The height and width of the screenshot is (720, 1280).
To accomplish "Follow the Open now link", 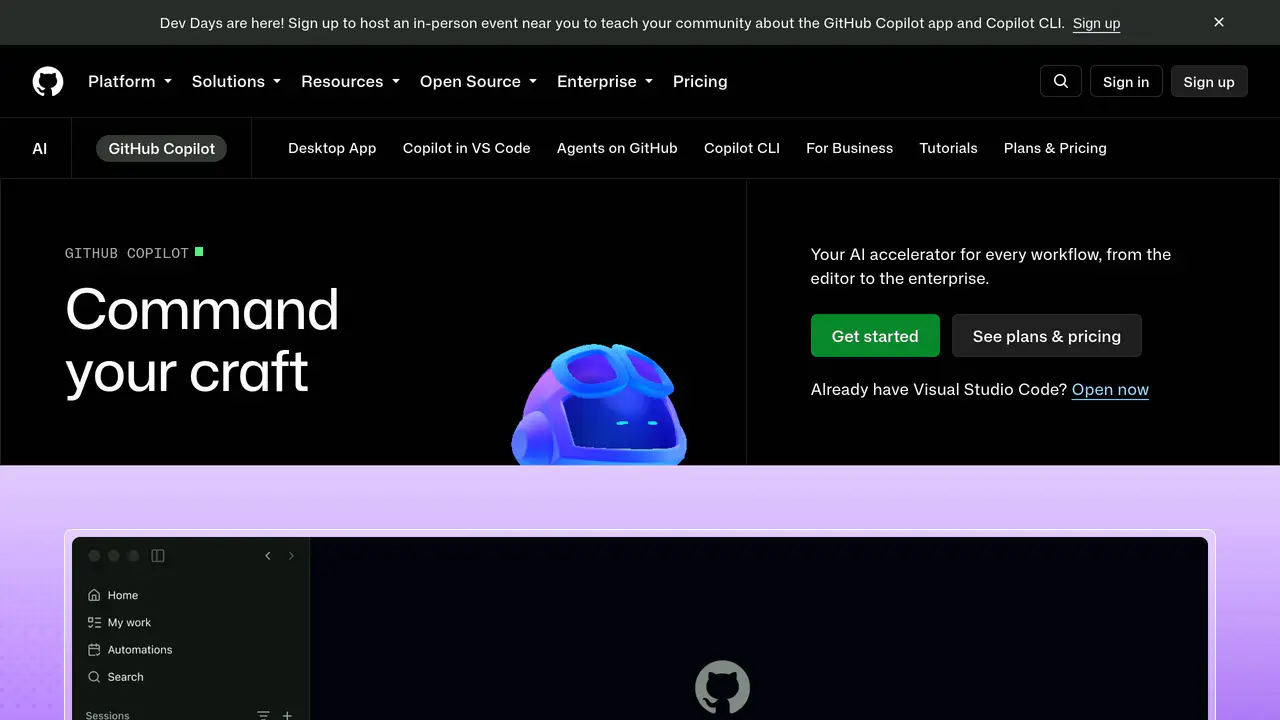I will tap(1110, 389).
